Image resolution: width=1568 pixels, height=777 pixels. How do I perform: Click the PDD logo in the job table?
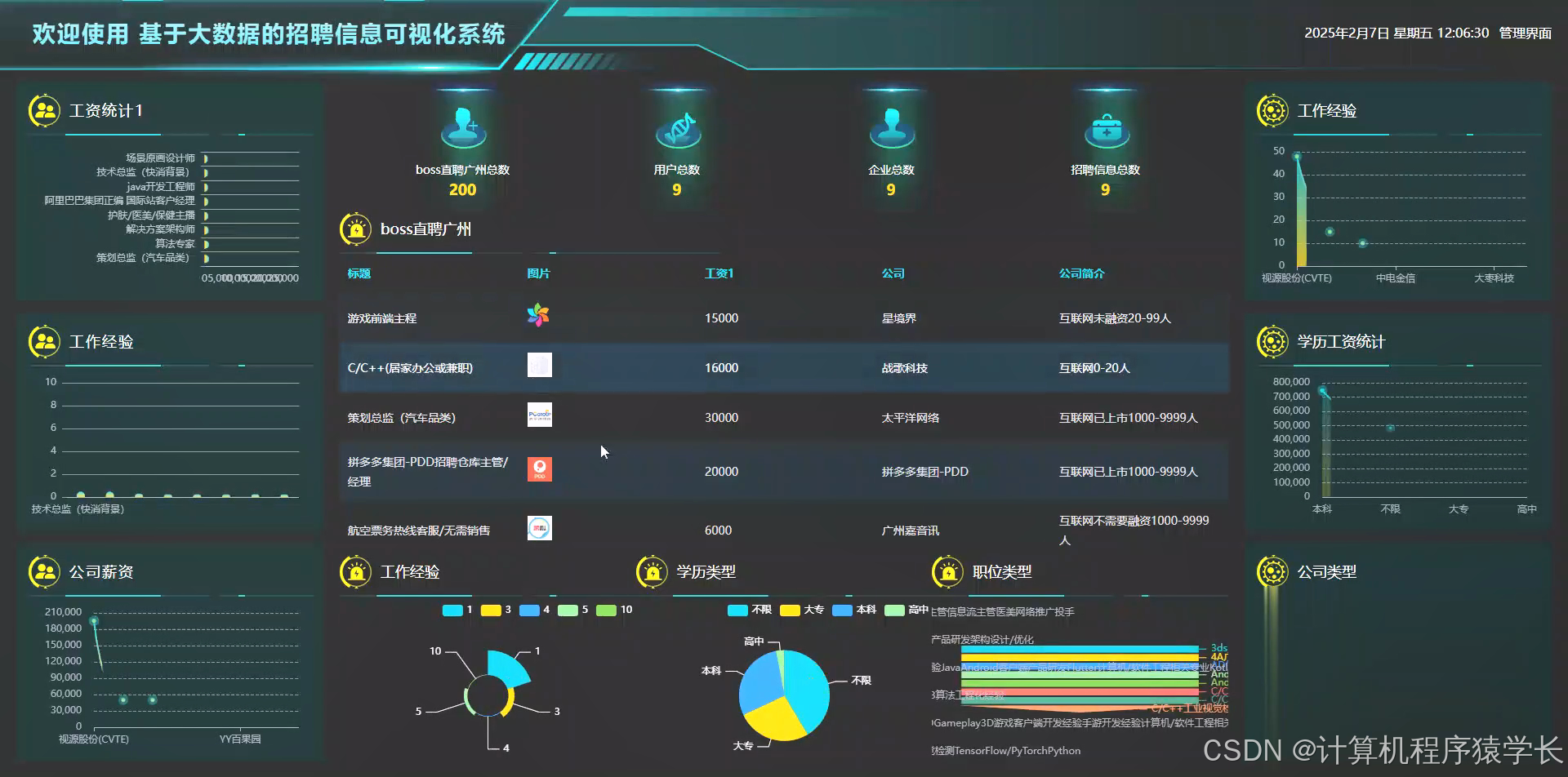pos(539,470)
